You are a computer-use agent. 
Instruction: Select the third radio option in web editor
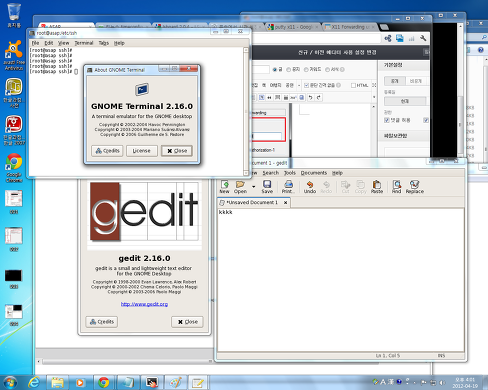[x=306, y=70]
